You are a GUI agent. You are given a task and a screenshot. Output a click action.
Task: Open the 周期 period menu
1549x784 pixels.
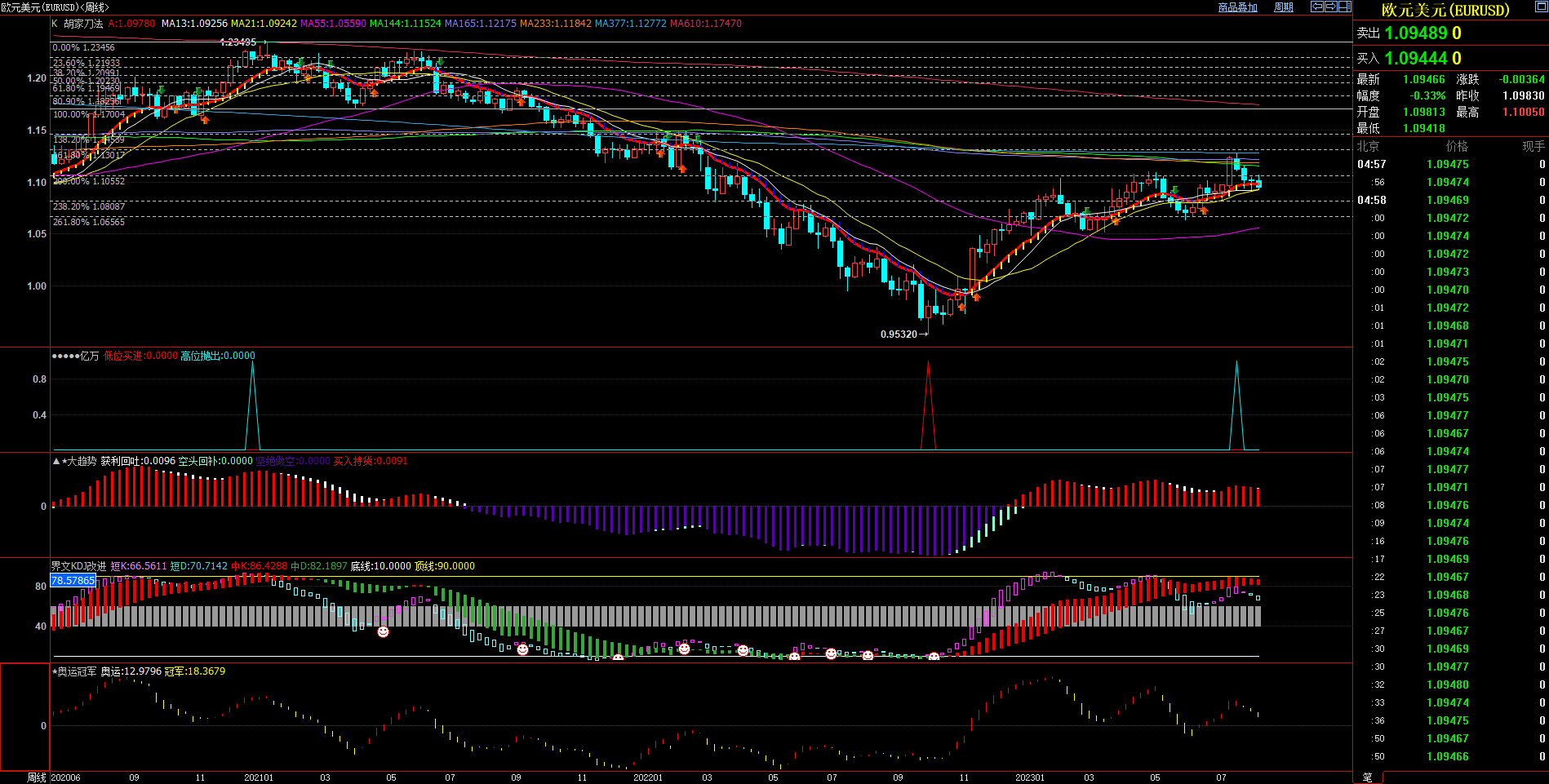coord(1283,7)
